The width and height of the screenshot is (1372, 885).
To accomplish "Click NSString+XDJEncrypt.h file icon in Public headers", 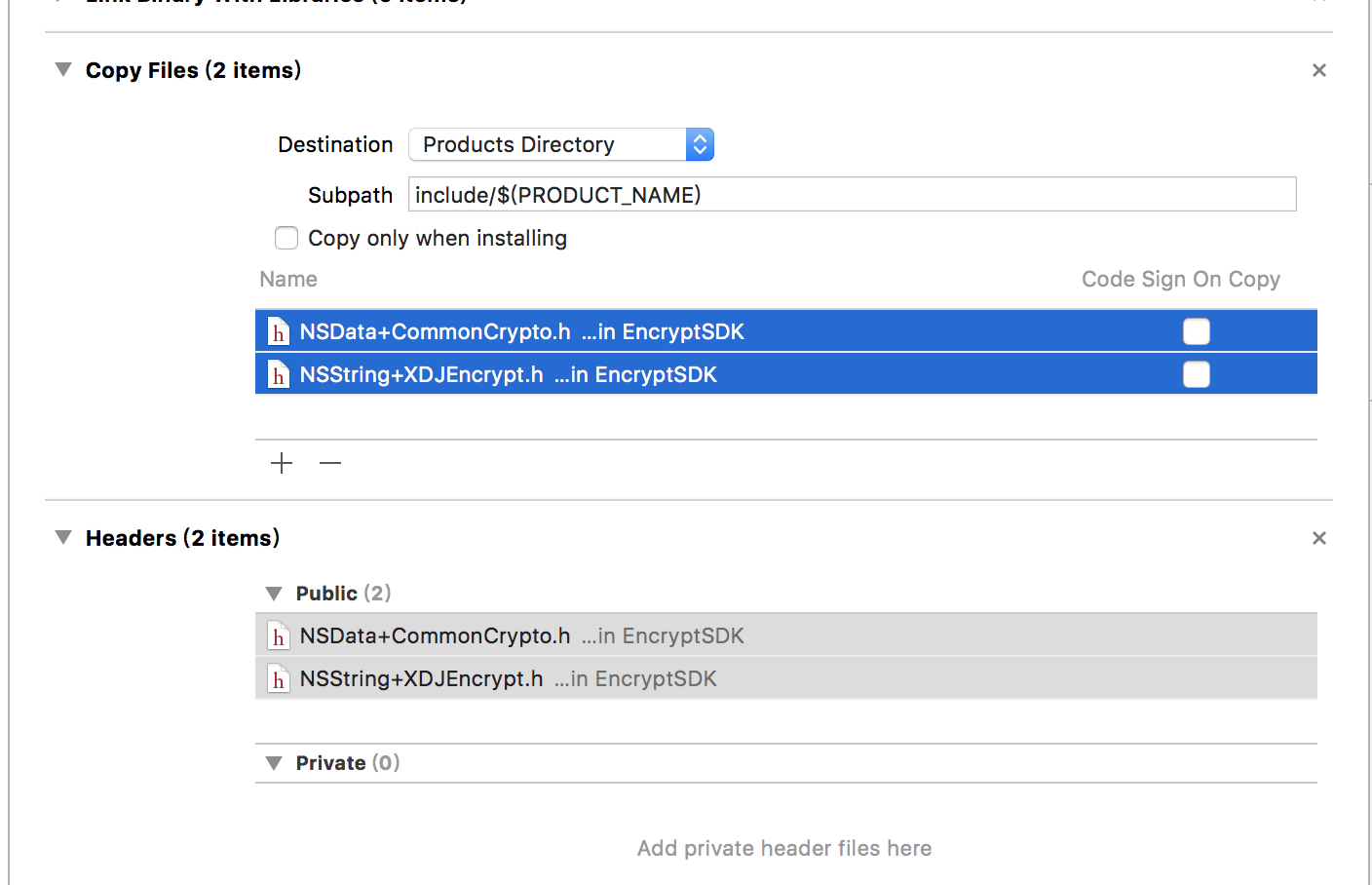I will [x=279, y=679].
